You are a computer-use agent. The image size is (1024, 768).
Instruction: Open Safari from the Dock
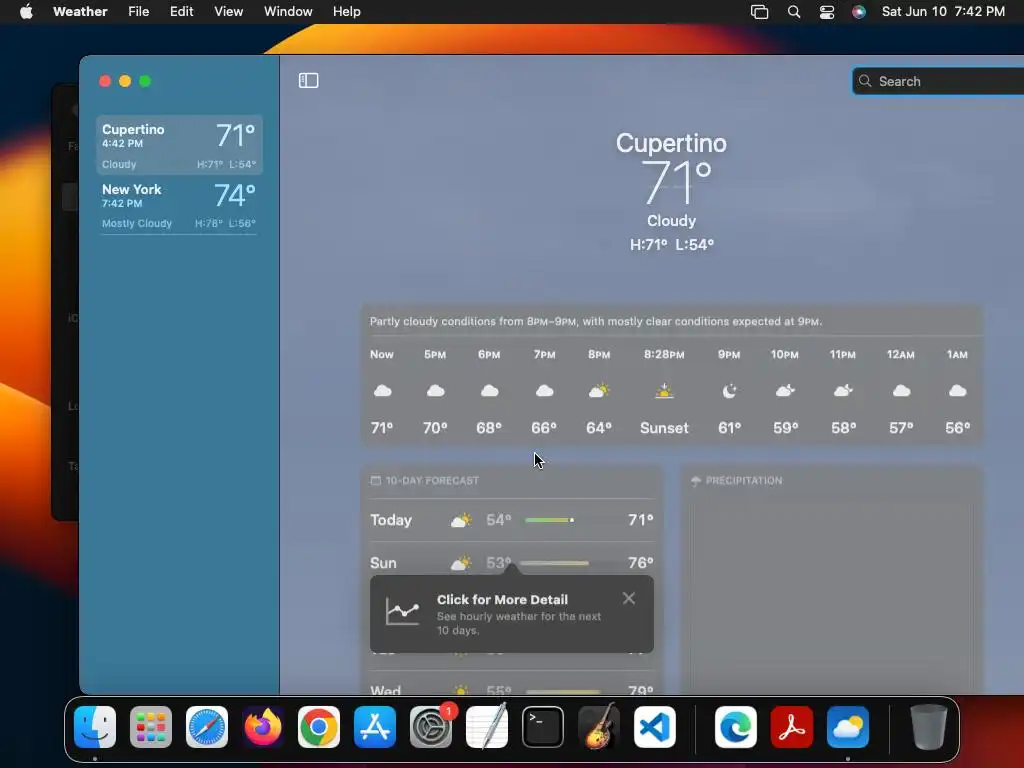click(x=207, y=727)
